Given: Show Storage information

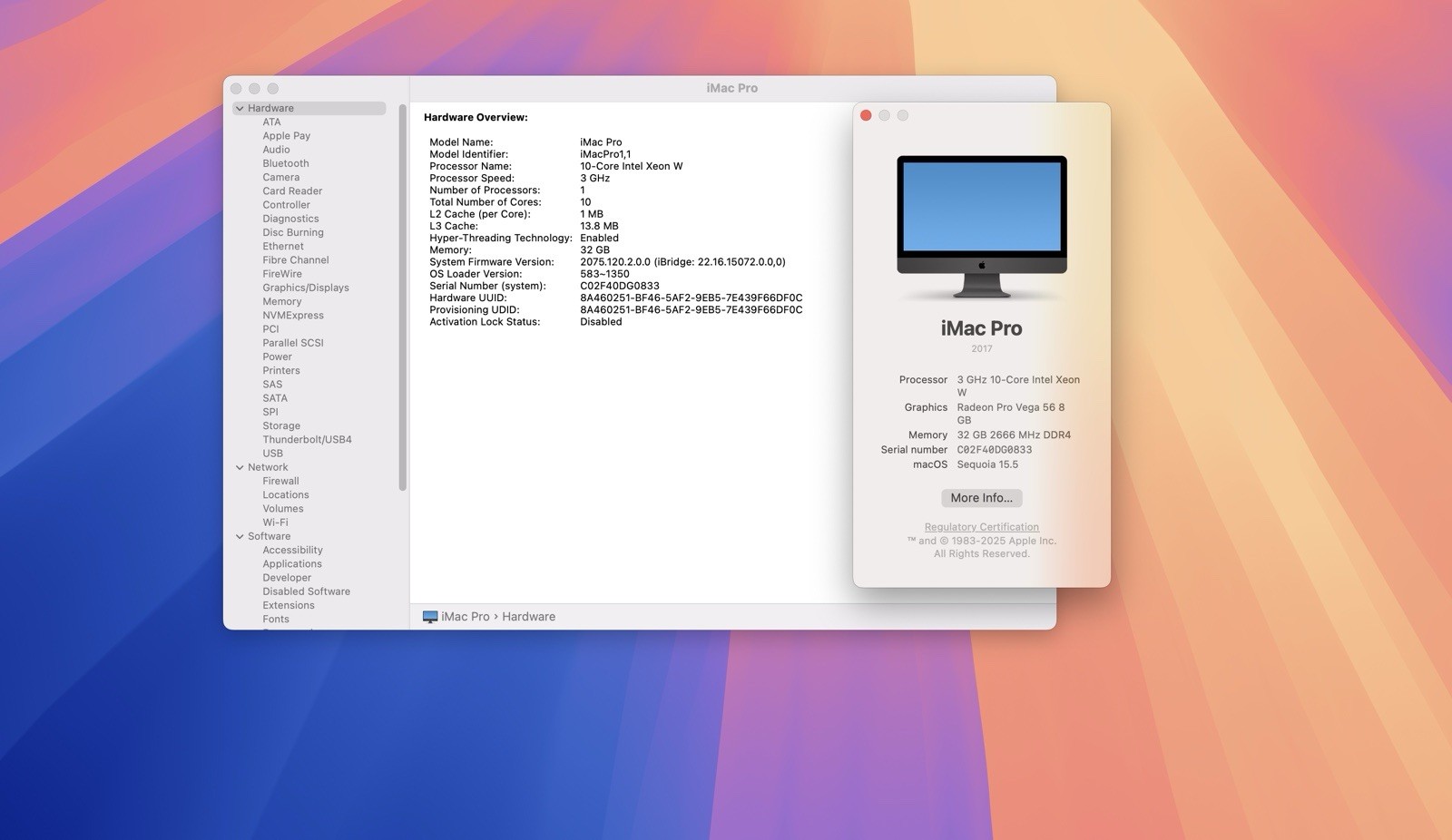Looking at the screenshot, I should point(281,425).
